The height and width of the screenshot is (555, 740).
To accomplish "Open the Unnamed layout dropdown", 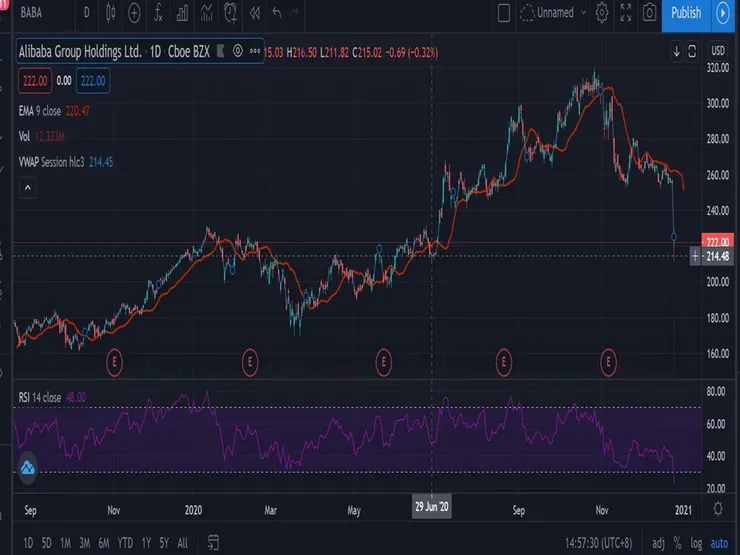I will click(x=553, y=13).
